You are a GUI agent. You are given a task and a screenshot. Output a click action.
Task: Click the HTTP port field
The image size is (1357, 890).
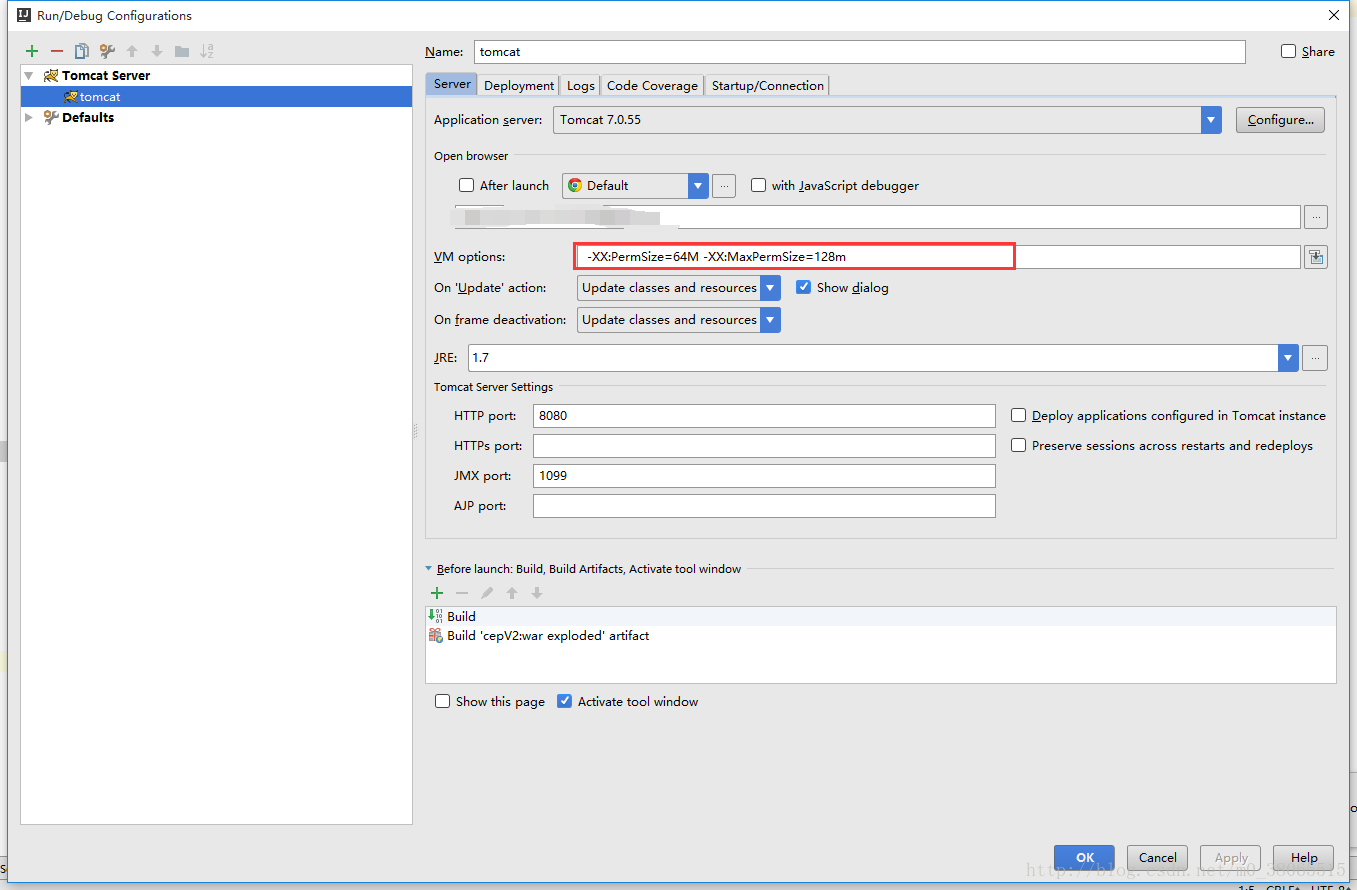764,416
